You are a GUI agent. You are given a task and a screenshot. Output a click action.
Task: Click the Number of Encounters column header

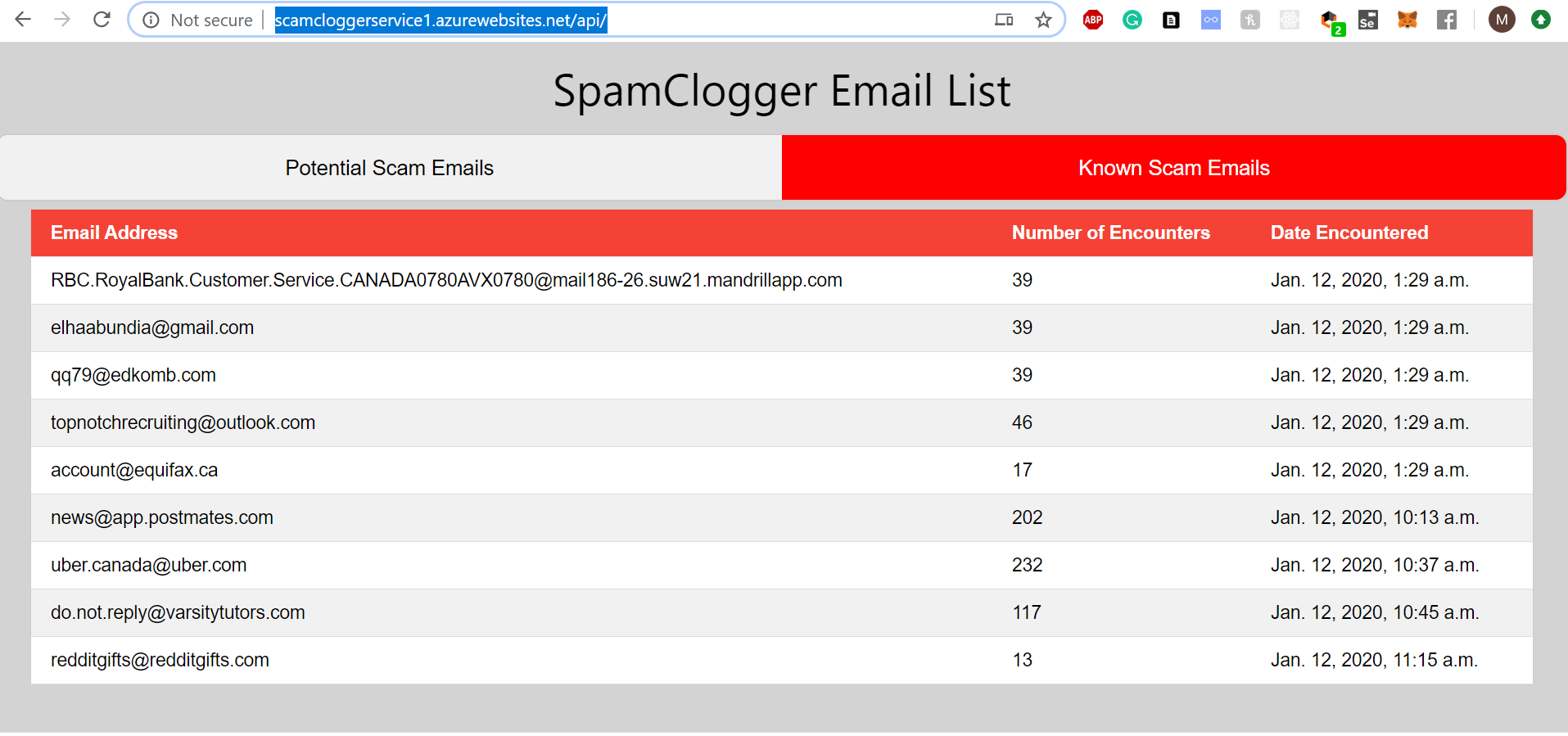[1111, 233]
